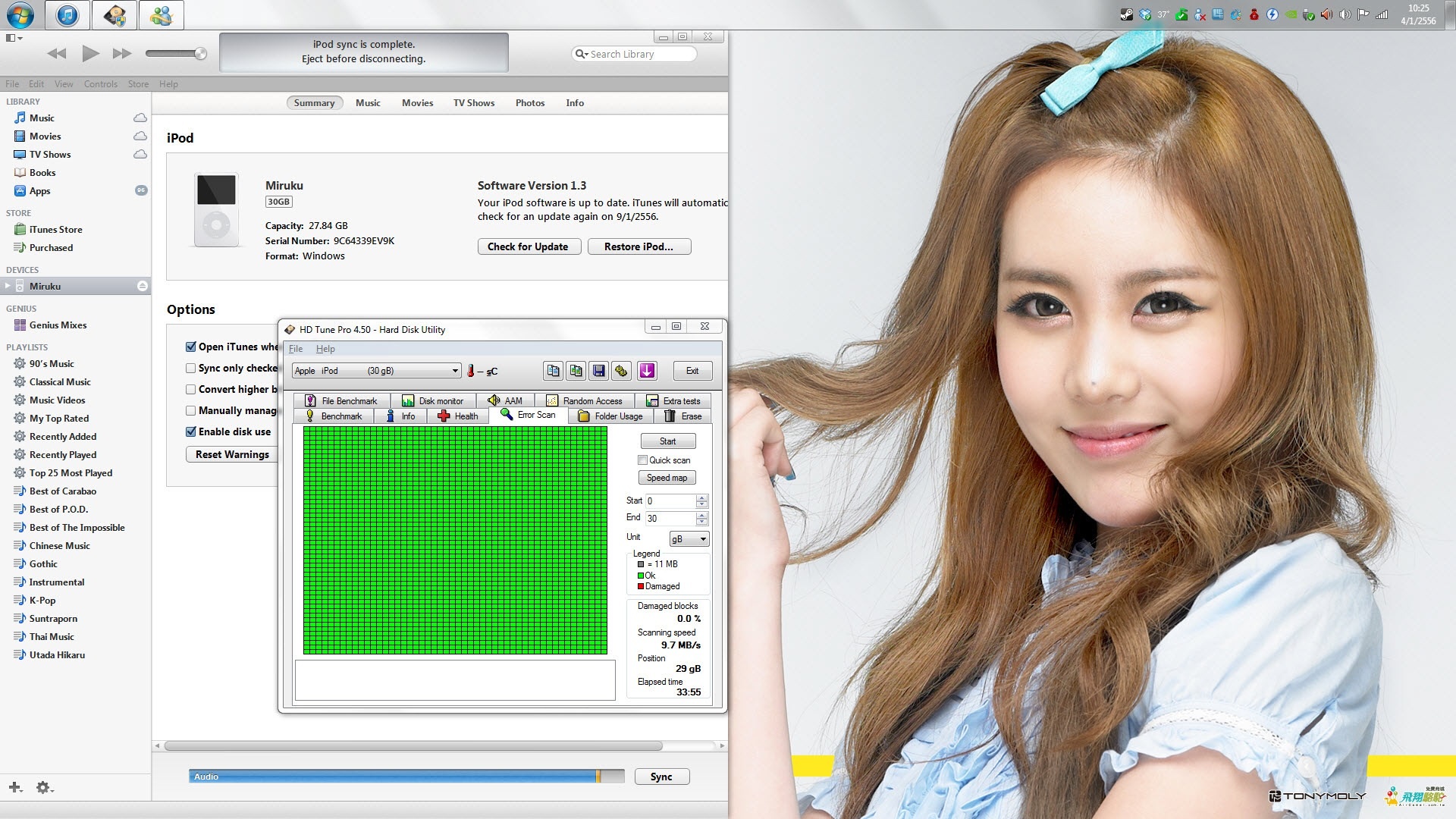This screenshot has height=819, width=1456.
Task: Click iCloud icon next to TV Shows
Action: point(140,154)
